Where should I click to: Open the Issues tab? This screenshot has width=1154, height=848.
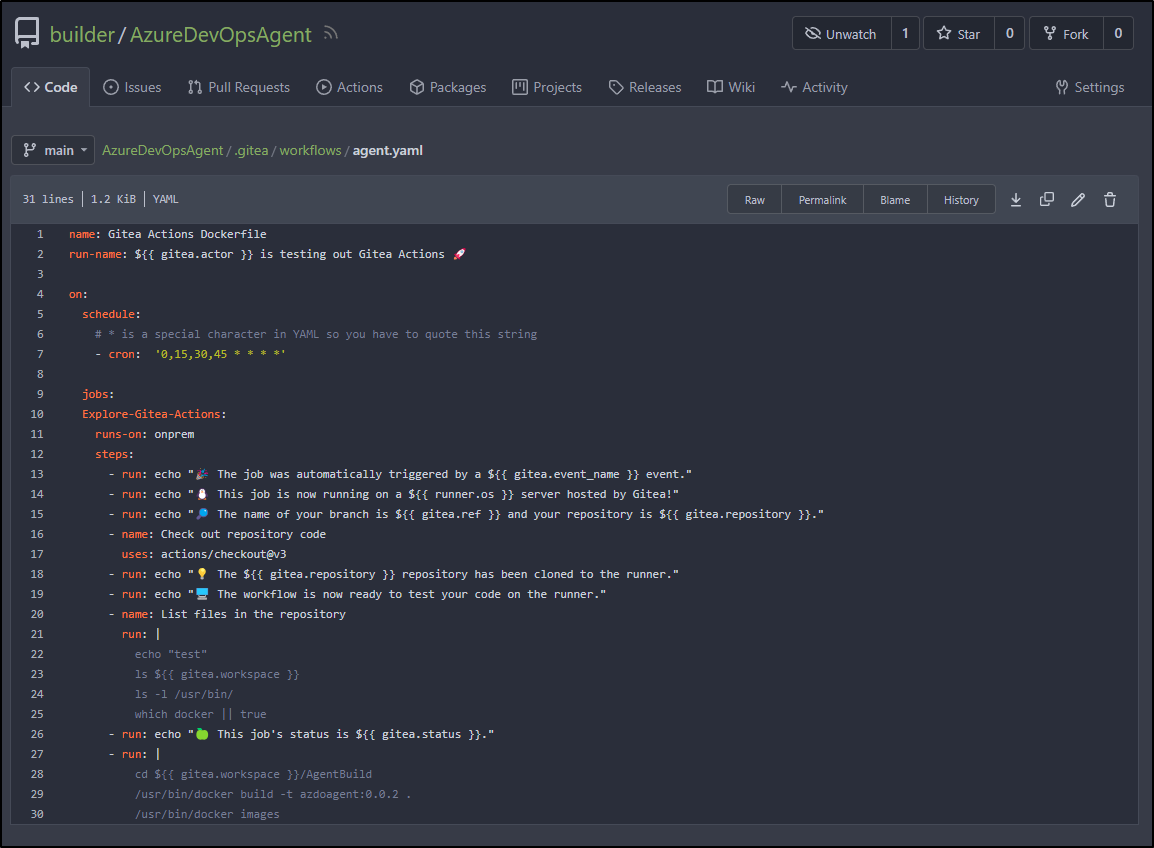click(132, 87)
